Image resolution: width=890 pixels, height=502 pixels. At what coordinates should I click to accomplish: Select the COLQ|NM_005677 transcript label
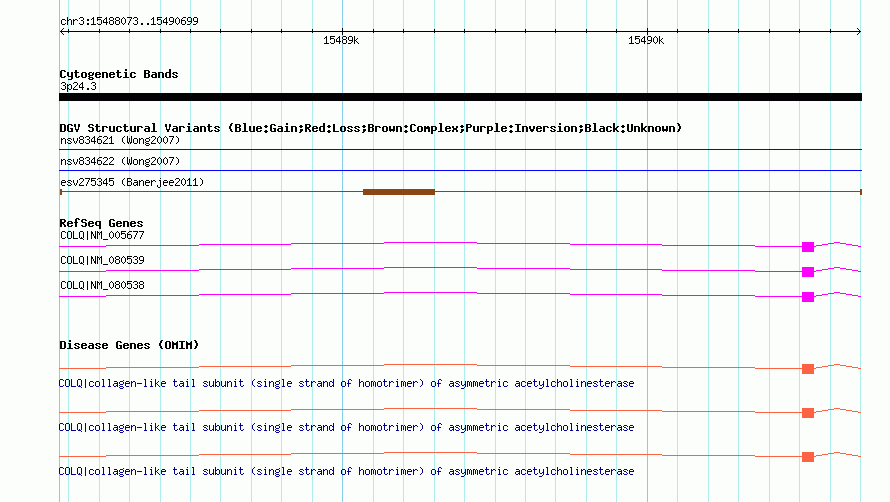tap(102, 235)
